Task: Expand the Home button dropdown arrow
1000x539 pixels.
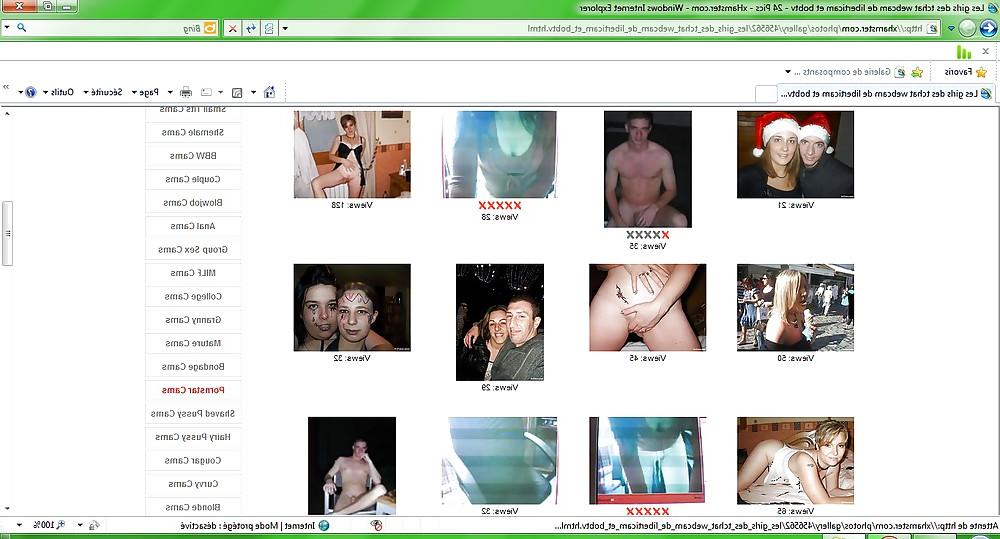Action: [253, 92]
